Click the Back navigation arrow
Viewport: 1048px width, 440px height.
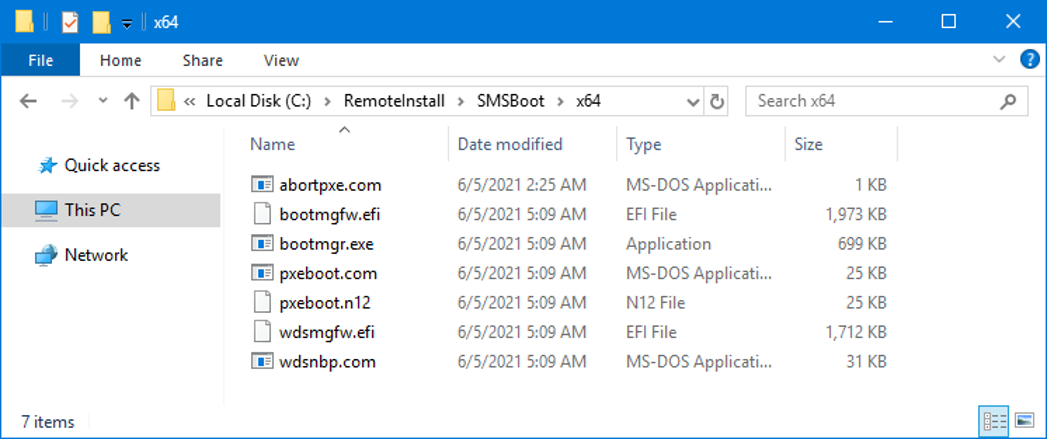28,101
